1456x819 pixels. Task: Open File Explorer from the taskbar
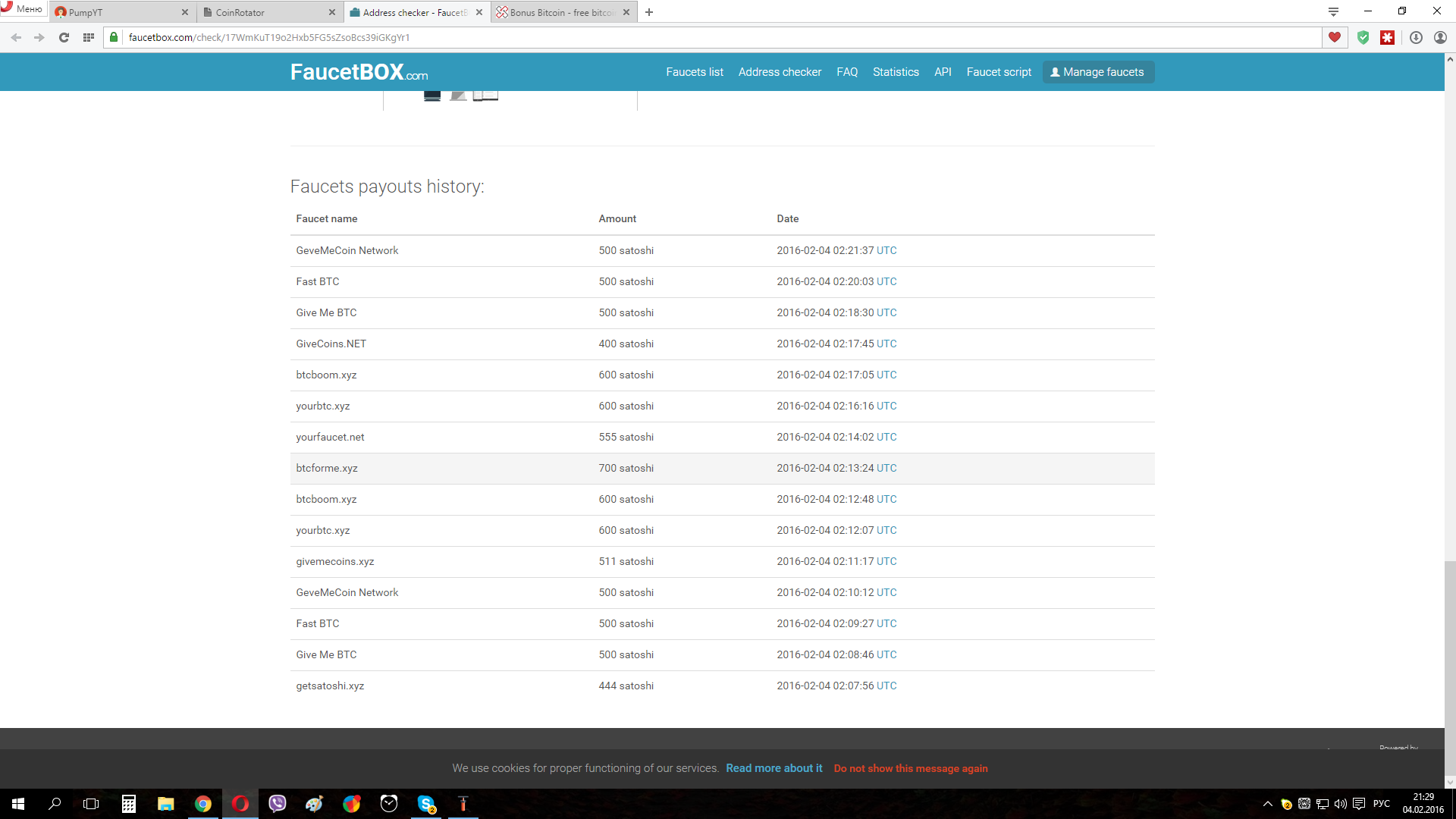[166, 804]
